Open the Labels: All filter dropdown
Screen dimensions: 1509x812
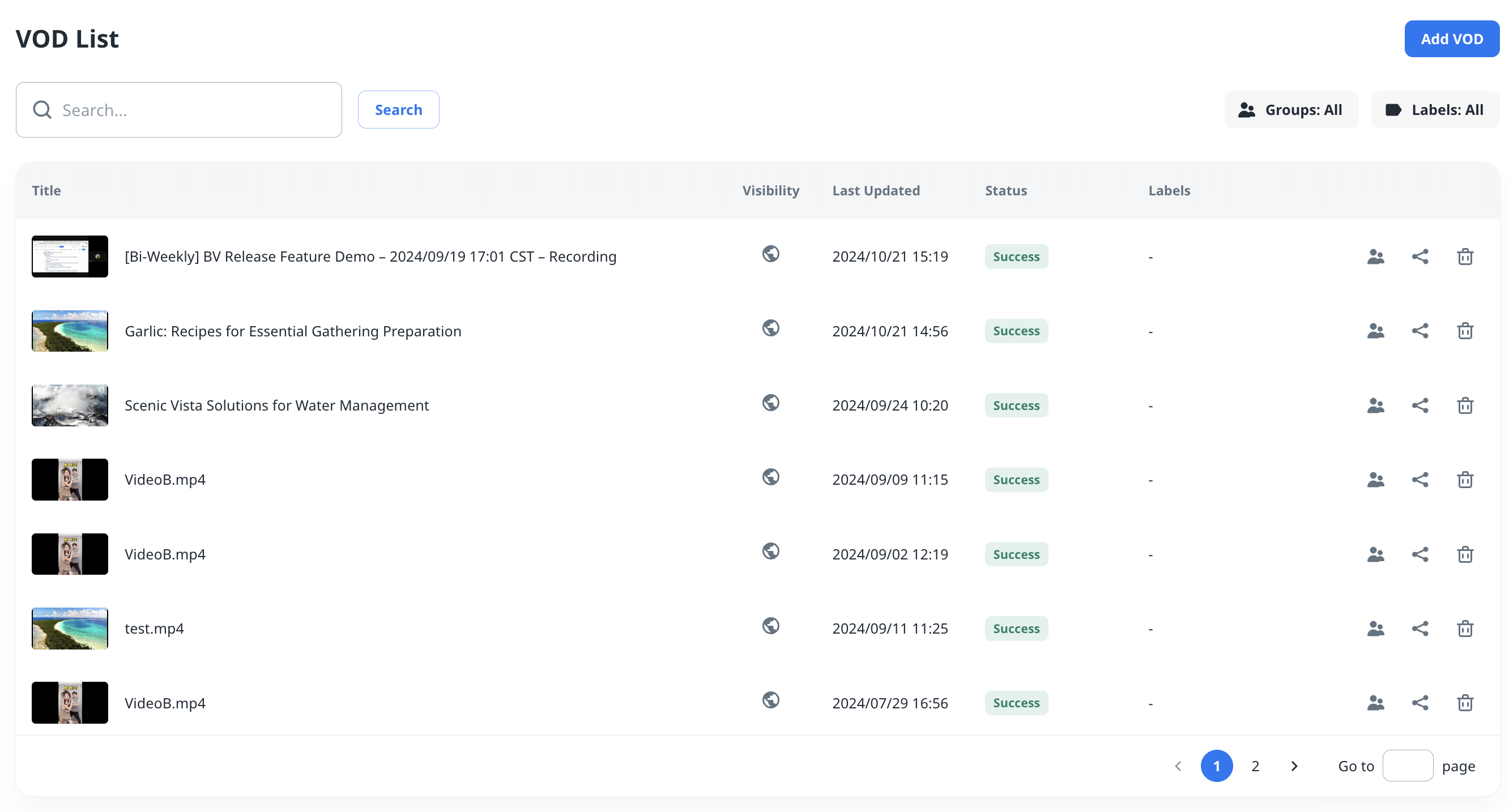(x=1435, y=110)
